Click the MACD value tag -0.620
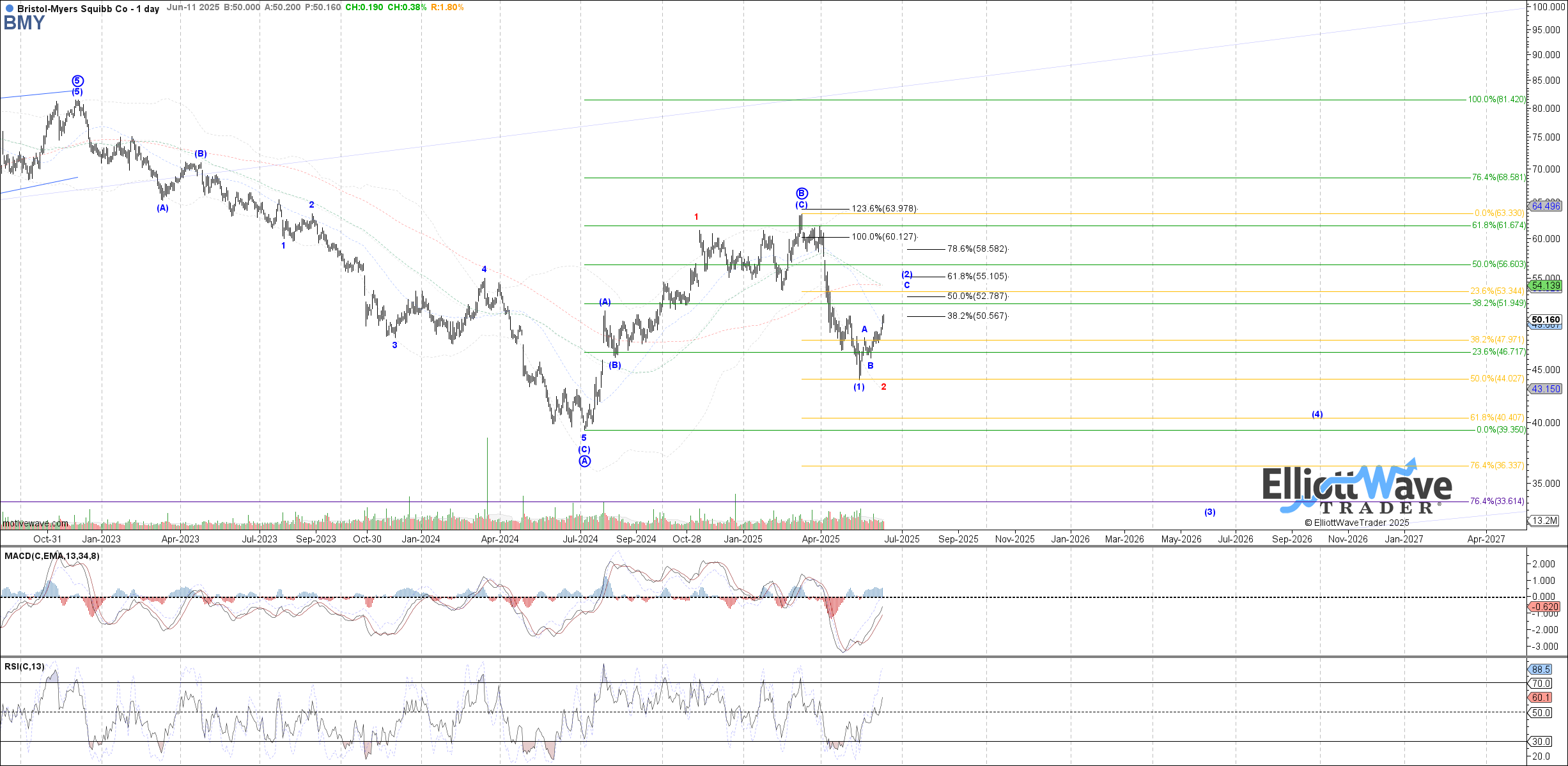The image size is (1568, 766). (1546, 606)
